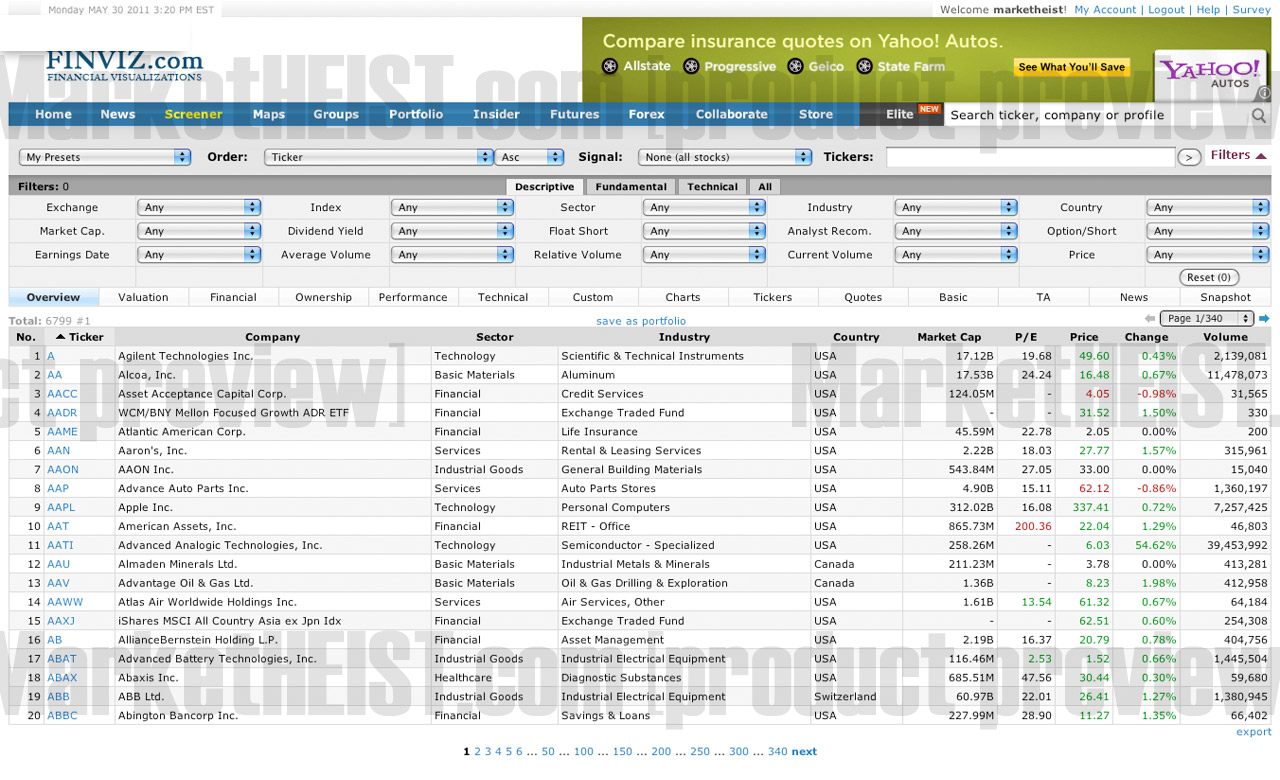Viewport: 1280px width, 780px height.
Task: Open the Page 1/340 selector
Action: [x=1207, y=319]
